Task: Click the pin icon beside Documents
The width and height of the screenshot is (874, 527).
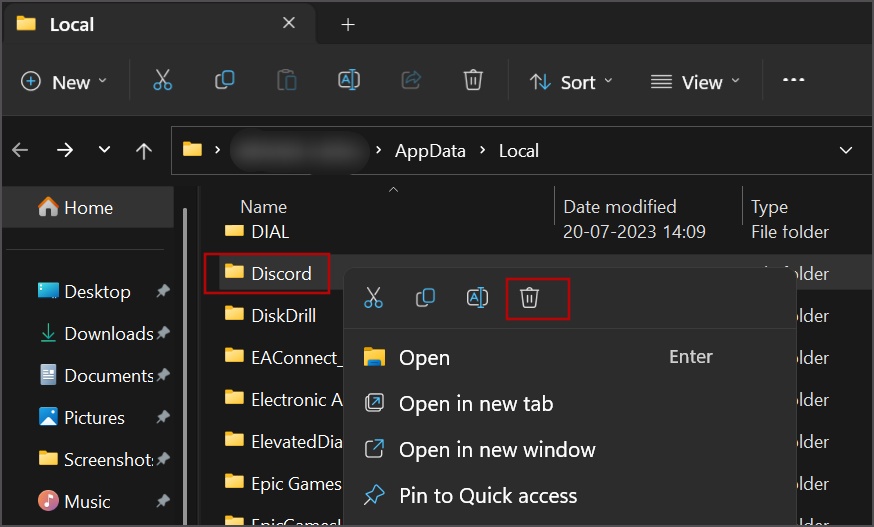Action: [x=163, y=375]
